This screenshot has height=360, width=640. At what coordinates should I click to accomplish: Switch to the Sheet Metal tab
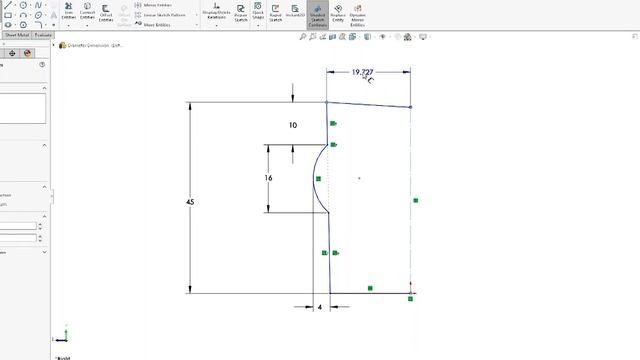(17, 35)
